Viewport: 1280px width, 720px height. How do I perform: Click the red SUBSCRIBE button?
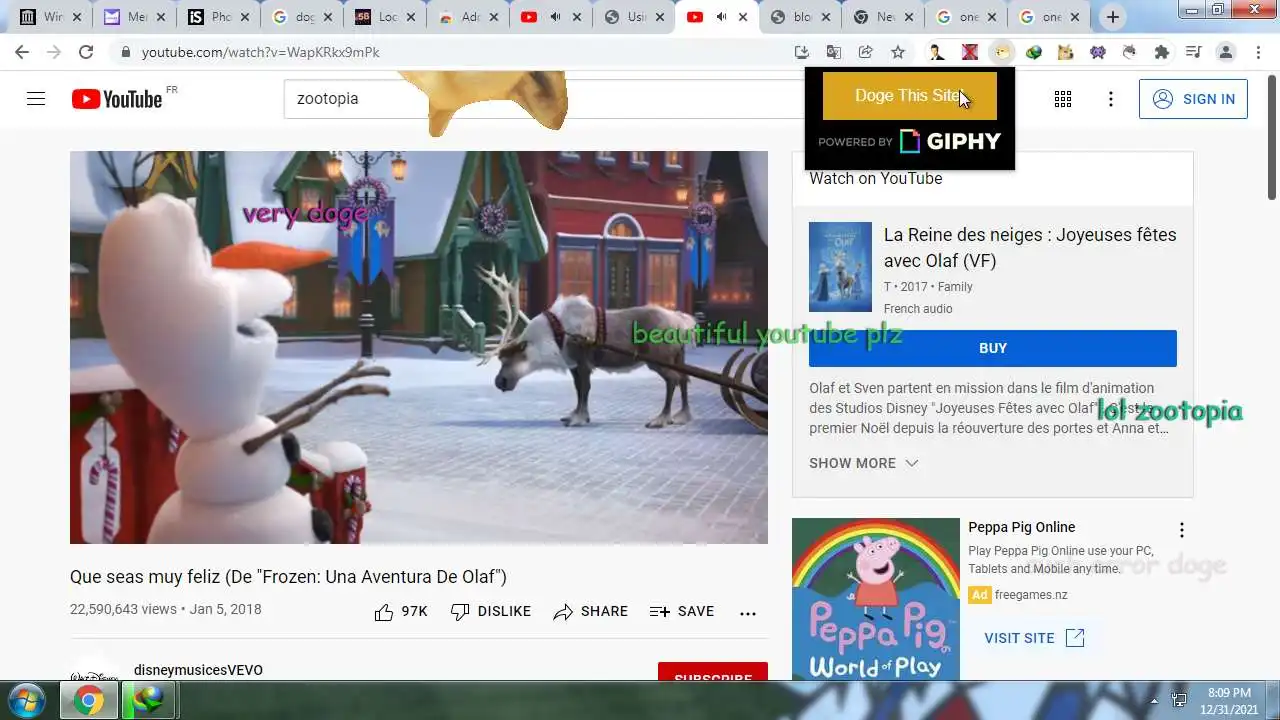tap(713, 673)
